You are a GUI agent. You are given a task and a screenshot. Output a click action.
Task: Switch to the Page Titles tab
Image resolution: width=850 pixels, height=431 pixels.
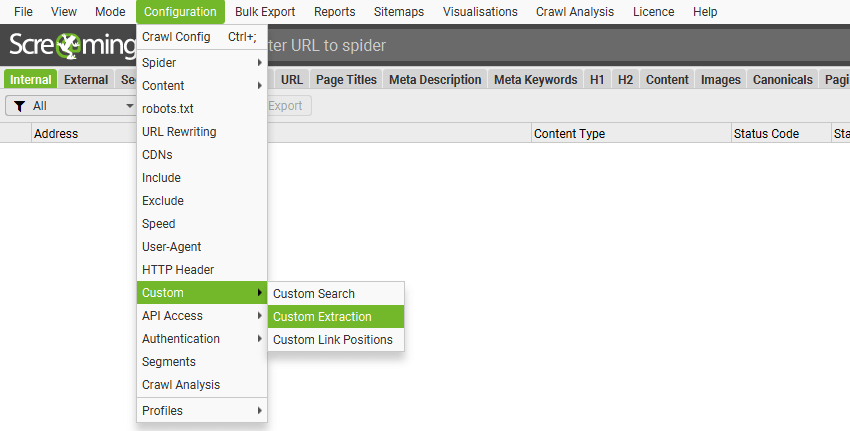click(x=346, y=80)
